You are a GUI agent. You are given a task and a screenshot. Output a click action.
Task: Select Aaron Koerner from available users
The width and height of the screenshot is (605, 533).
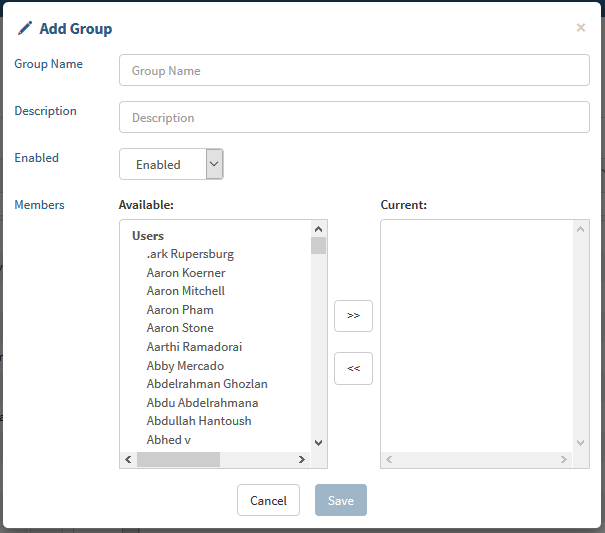(x=186, y=273)
